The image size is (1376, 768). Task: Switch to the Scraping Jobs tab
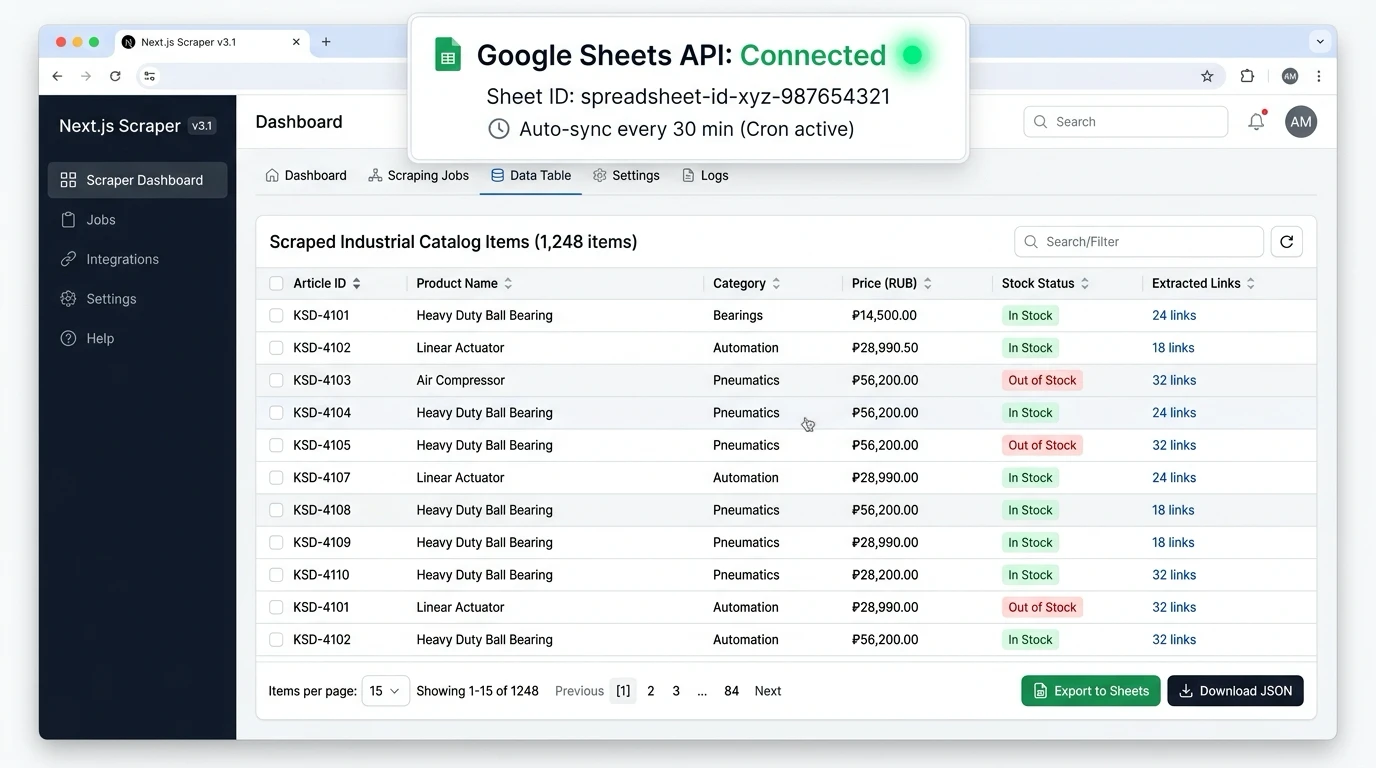418,175
